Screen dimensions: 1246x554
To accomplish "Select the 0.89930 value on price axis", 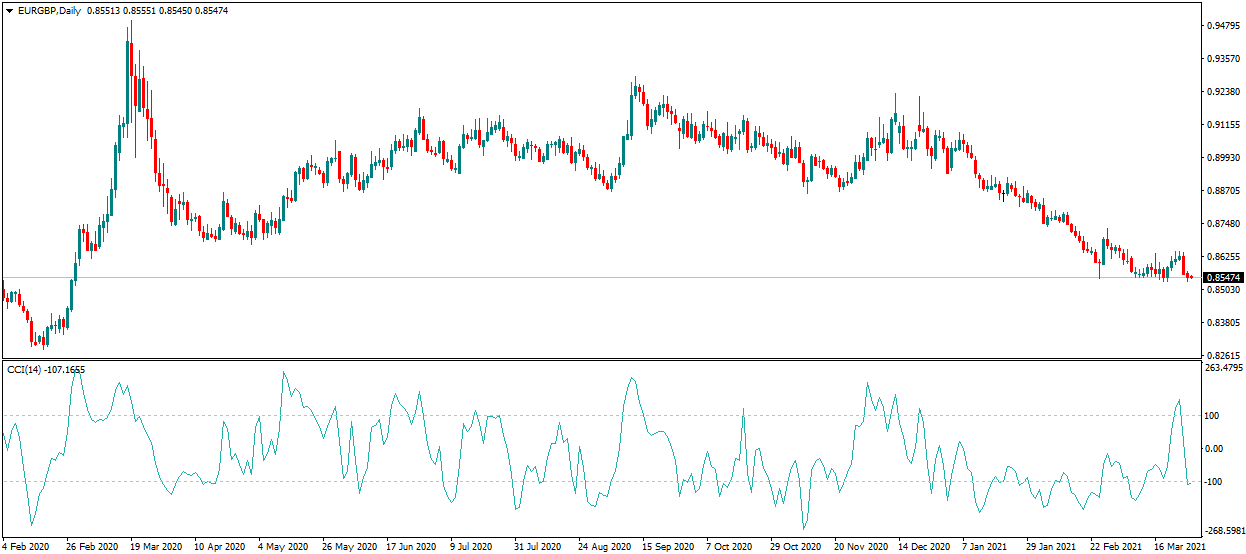I will click(1224, 158).
